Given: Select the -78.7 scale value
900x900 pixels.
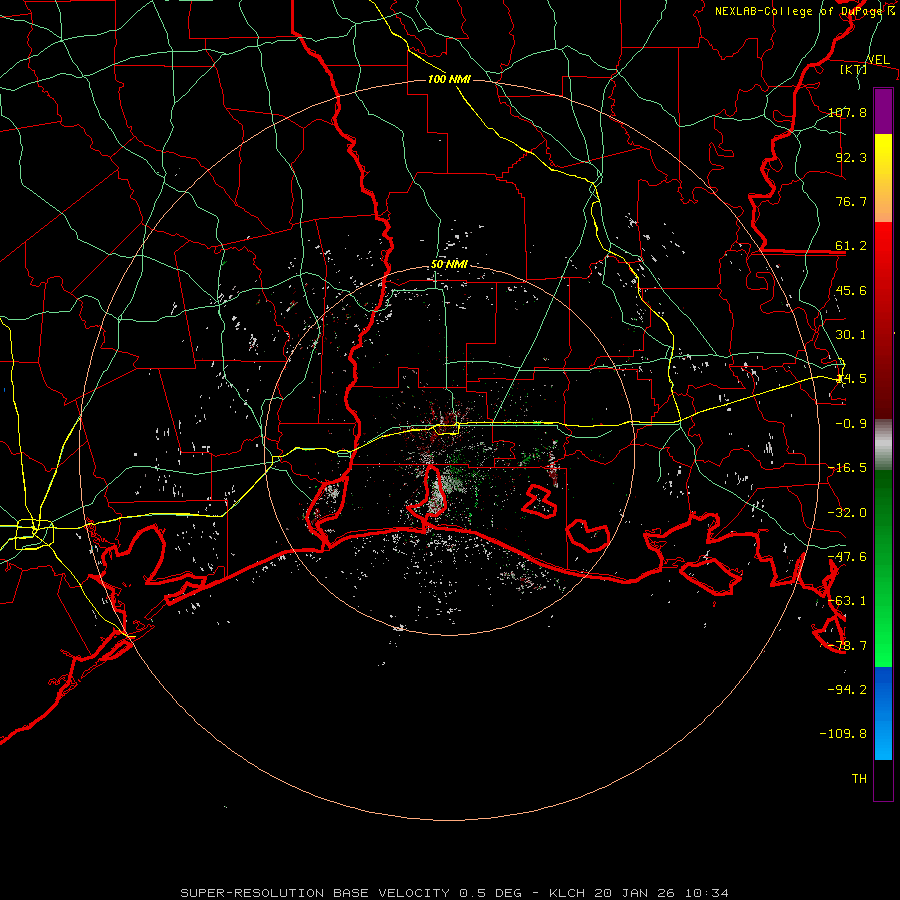Looking at the screenshot, I should [847, 646].
